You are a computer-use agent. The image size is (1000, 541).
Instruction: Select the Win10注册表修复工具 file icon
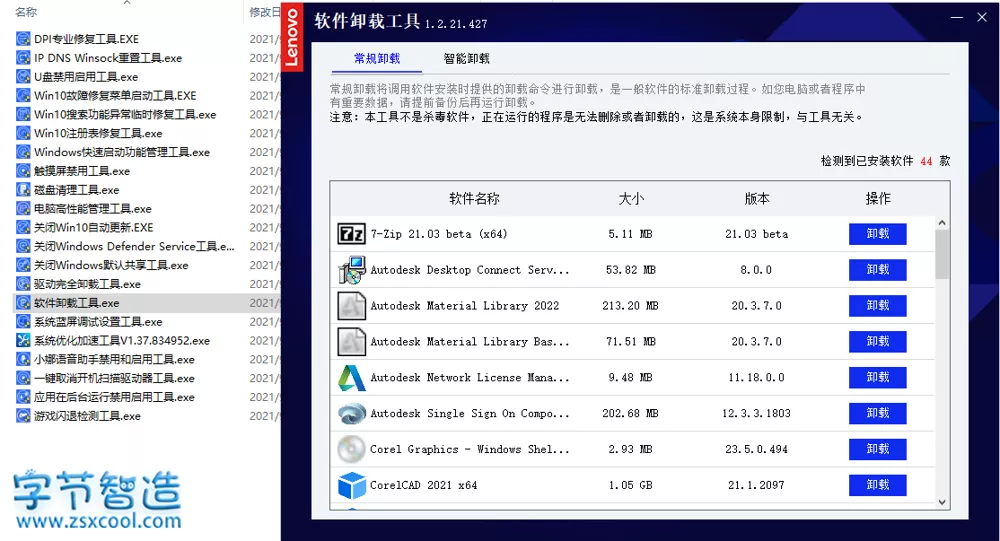[x=23, y=133]
